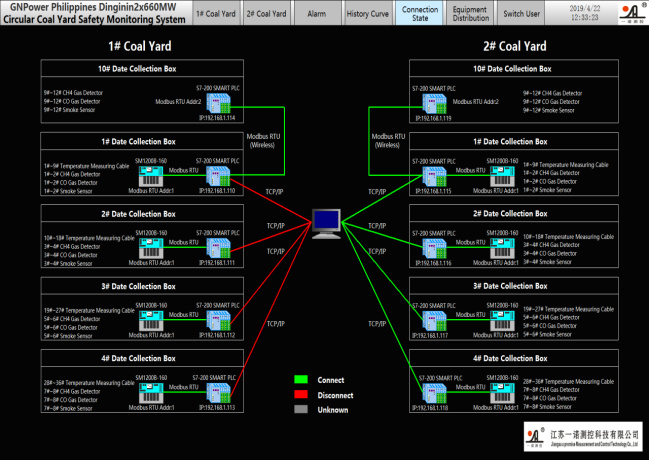Image resolution: width=649 pixels, height=461 pixels.
Task: Click SM1200B-160 module in 1# Coal Yard 3# box
Action: (x=151, y=321)
